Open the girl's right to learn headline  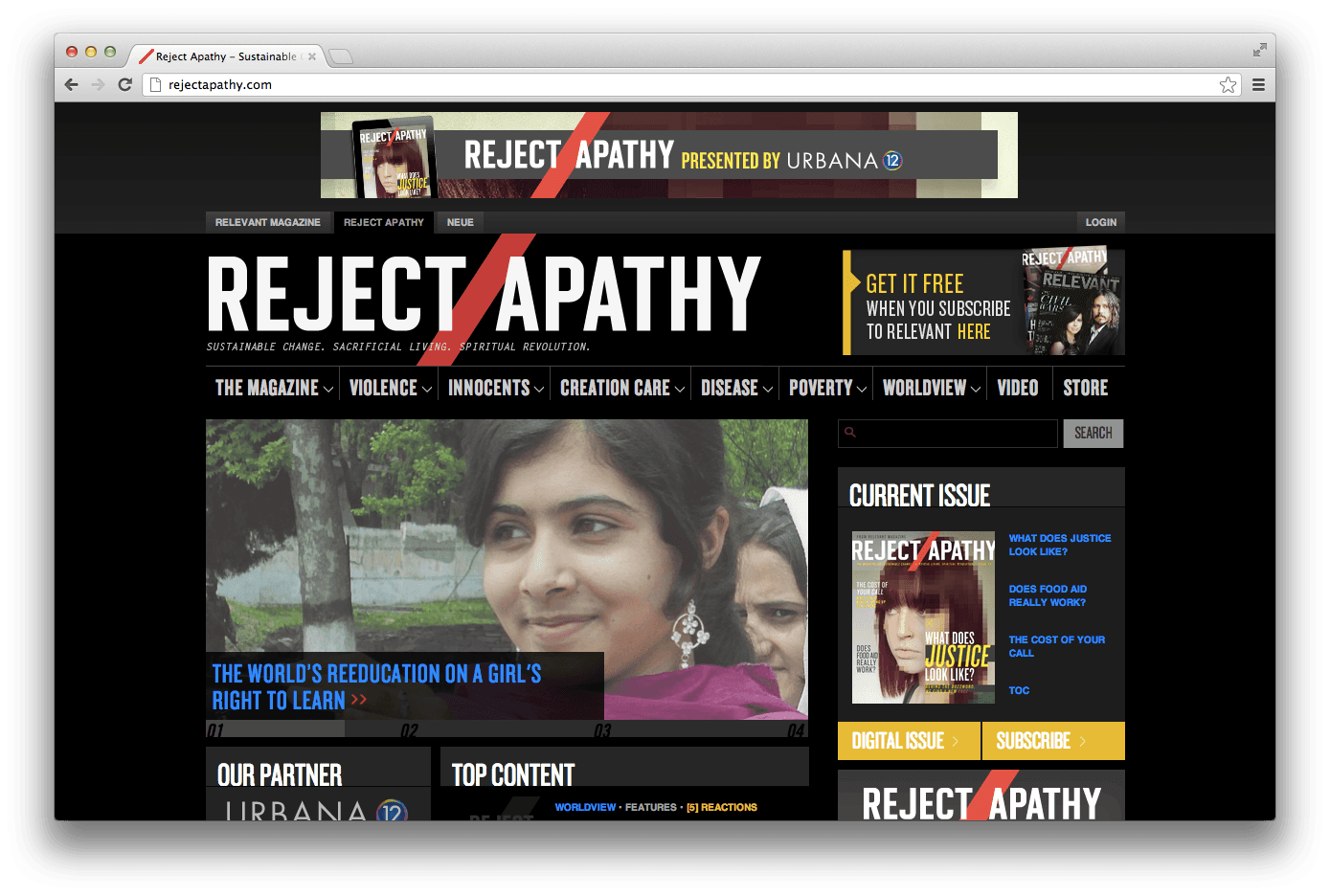tap(376, 687)
